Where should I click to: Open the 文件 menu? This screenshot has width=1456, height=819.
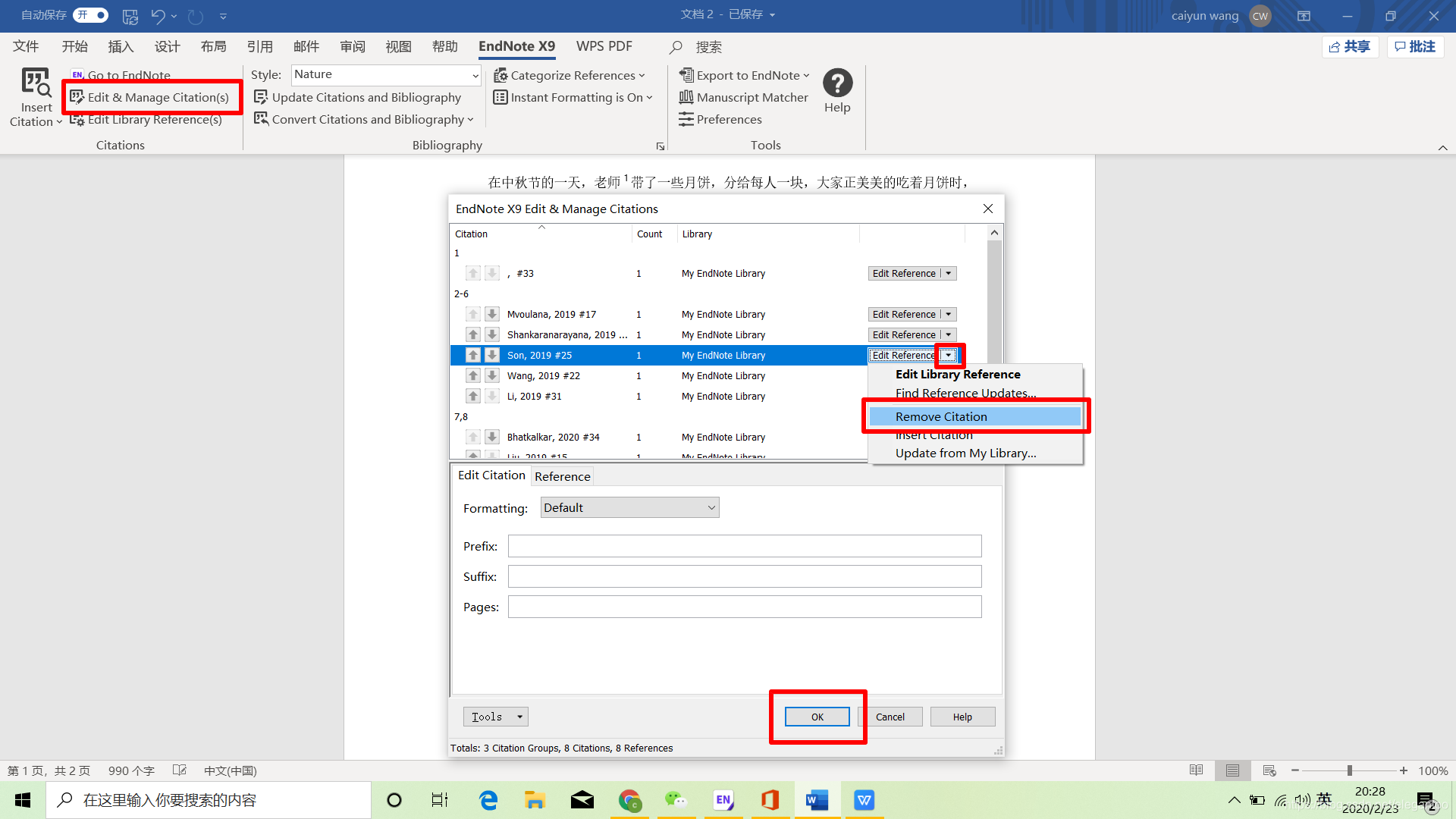coord(26,46)
